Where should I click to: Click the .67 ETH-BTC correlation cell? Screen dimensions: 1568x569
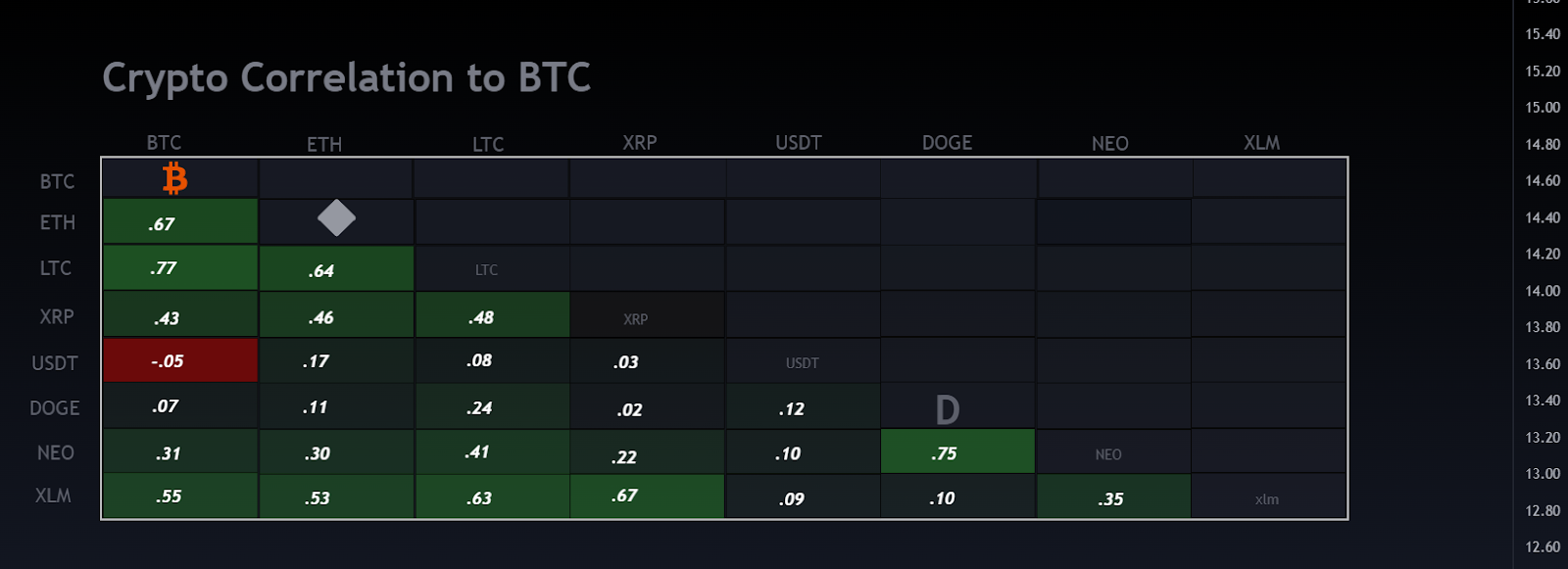[180, 221]
